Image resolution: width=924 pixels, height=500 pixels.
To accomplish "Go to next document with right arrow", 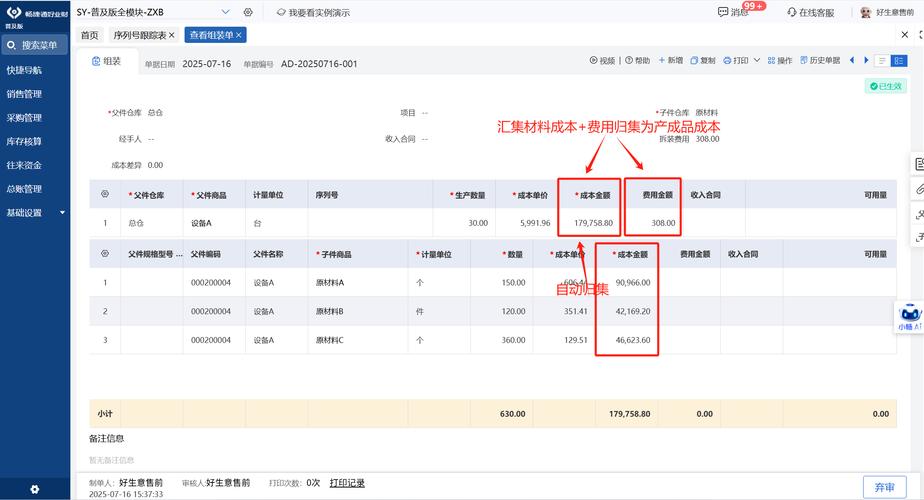I will point(866,60).
